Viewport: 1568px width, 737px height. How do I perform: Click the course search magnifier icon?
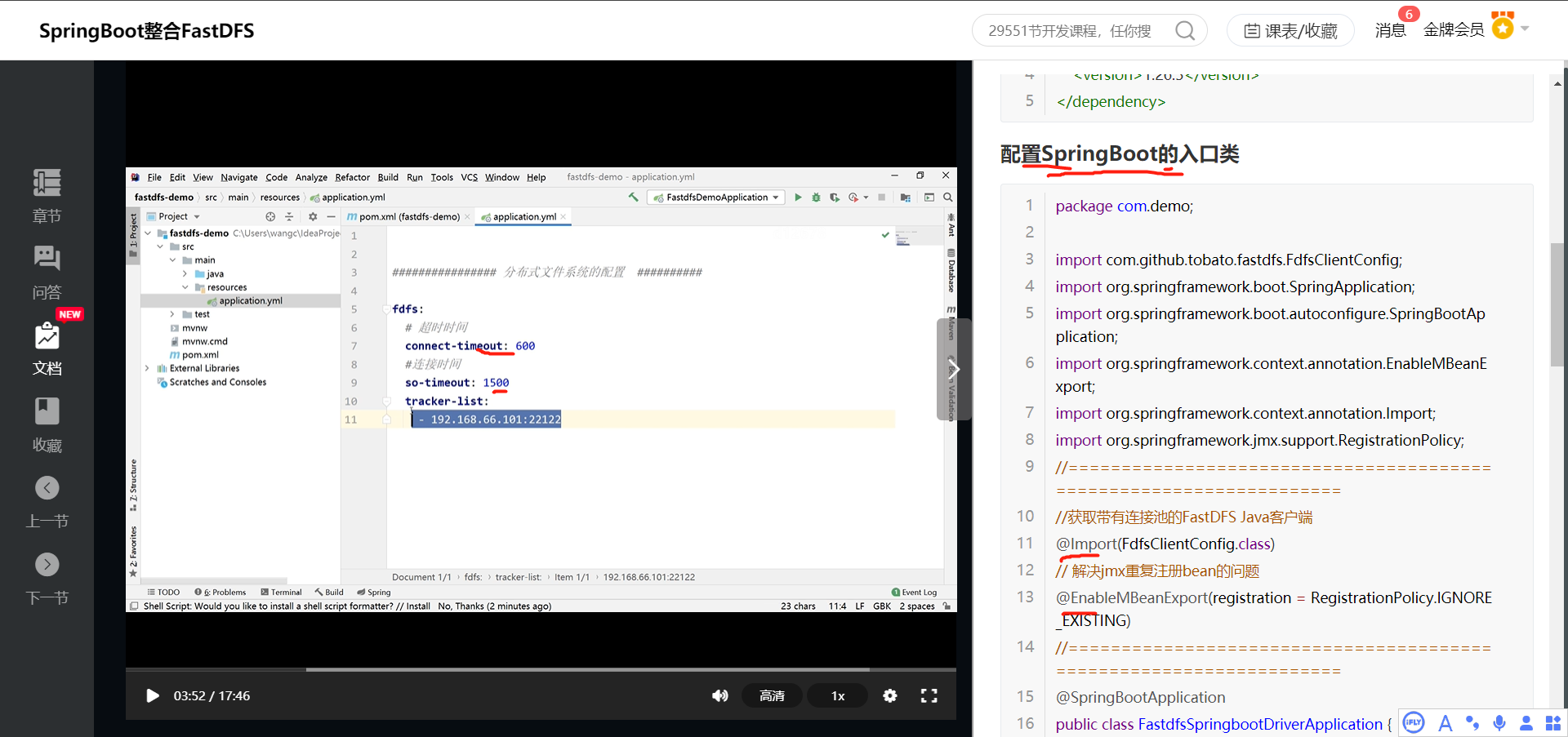pyautogui.click(x=1185, y=31)
